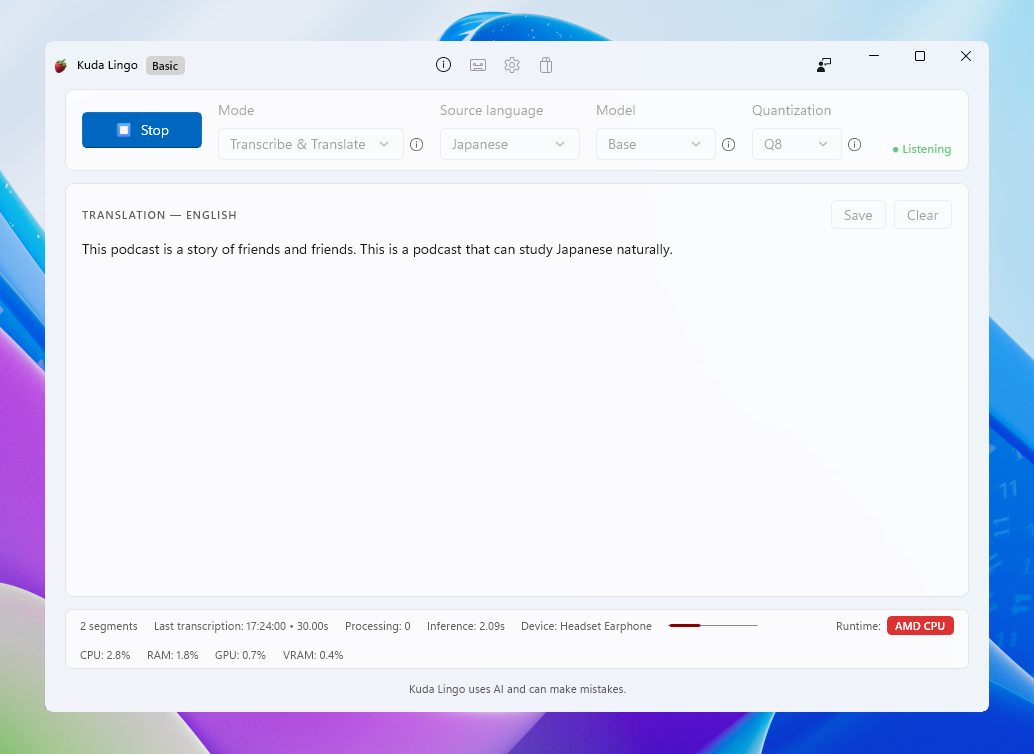
Task: Open the Japanese source language dropdown
Action: click(510, 144)
